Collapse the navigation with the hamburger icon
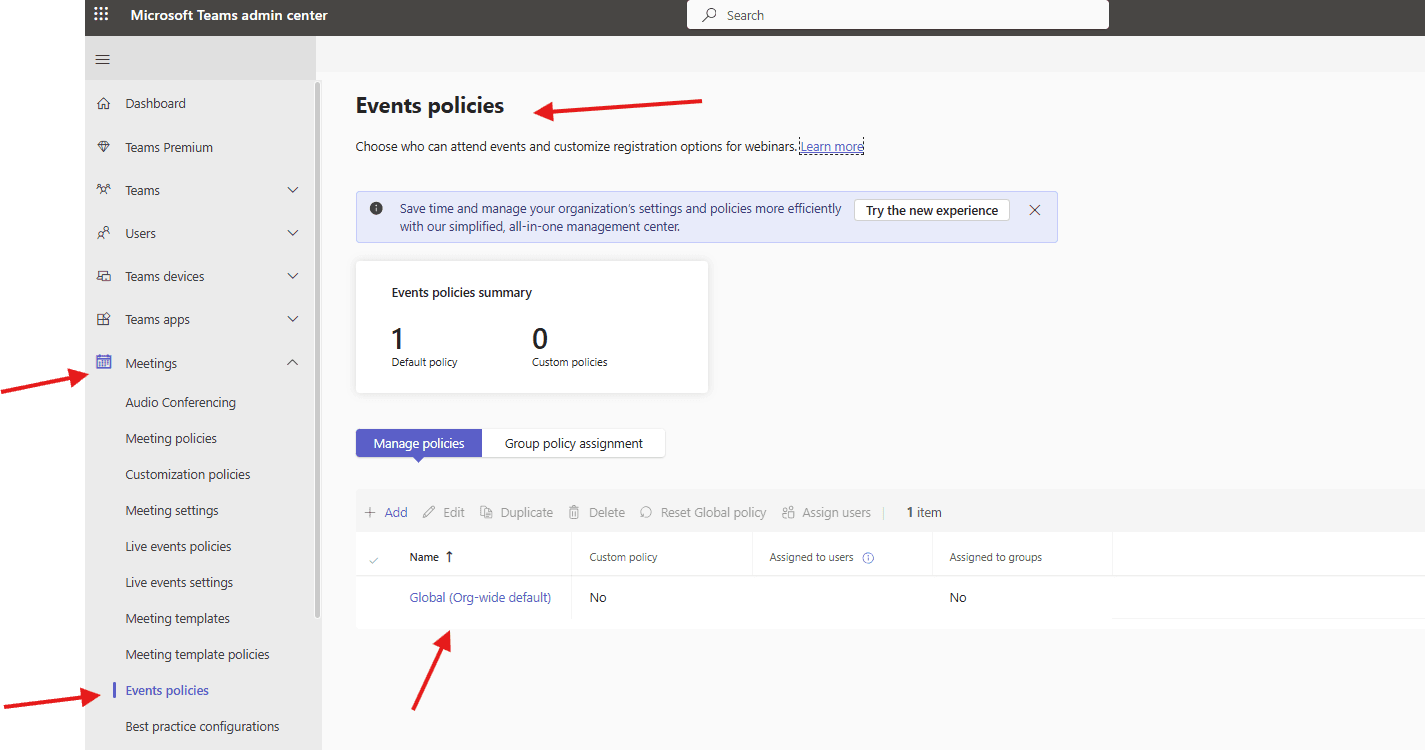The width and height of the screenshot is (1425, 750). (101, 59)
